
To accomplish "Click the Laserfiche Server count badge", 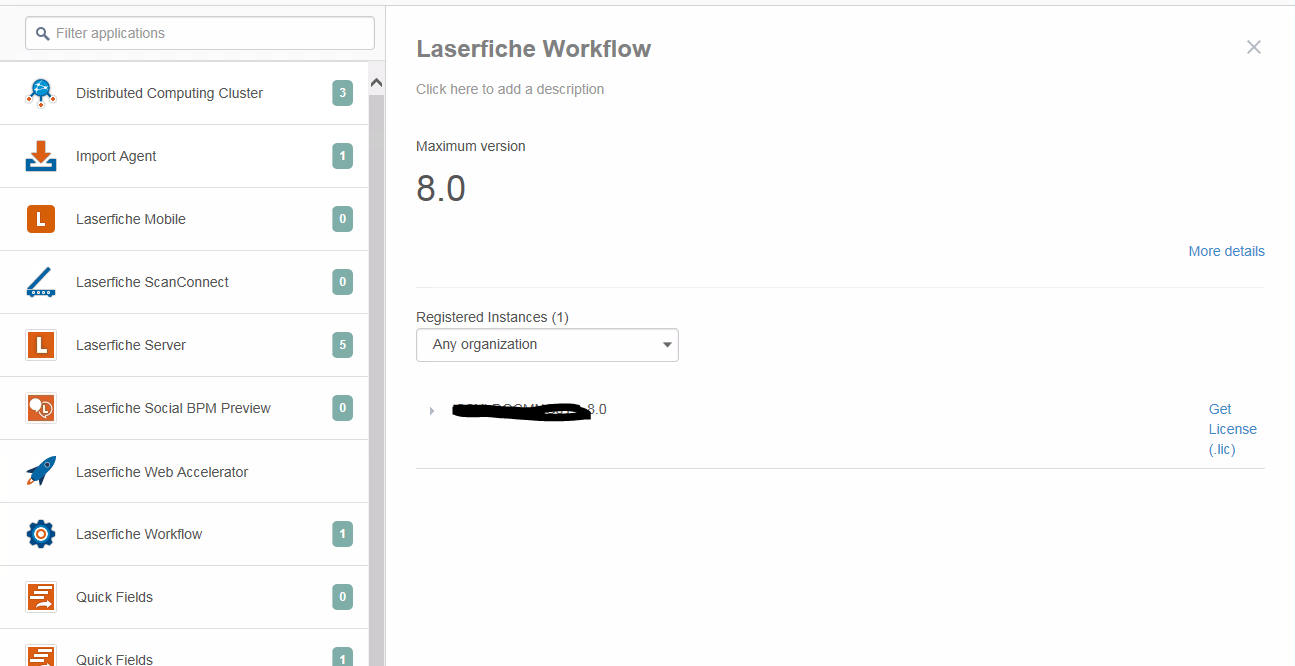I will click(x=343, y=345).
